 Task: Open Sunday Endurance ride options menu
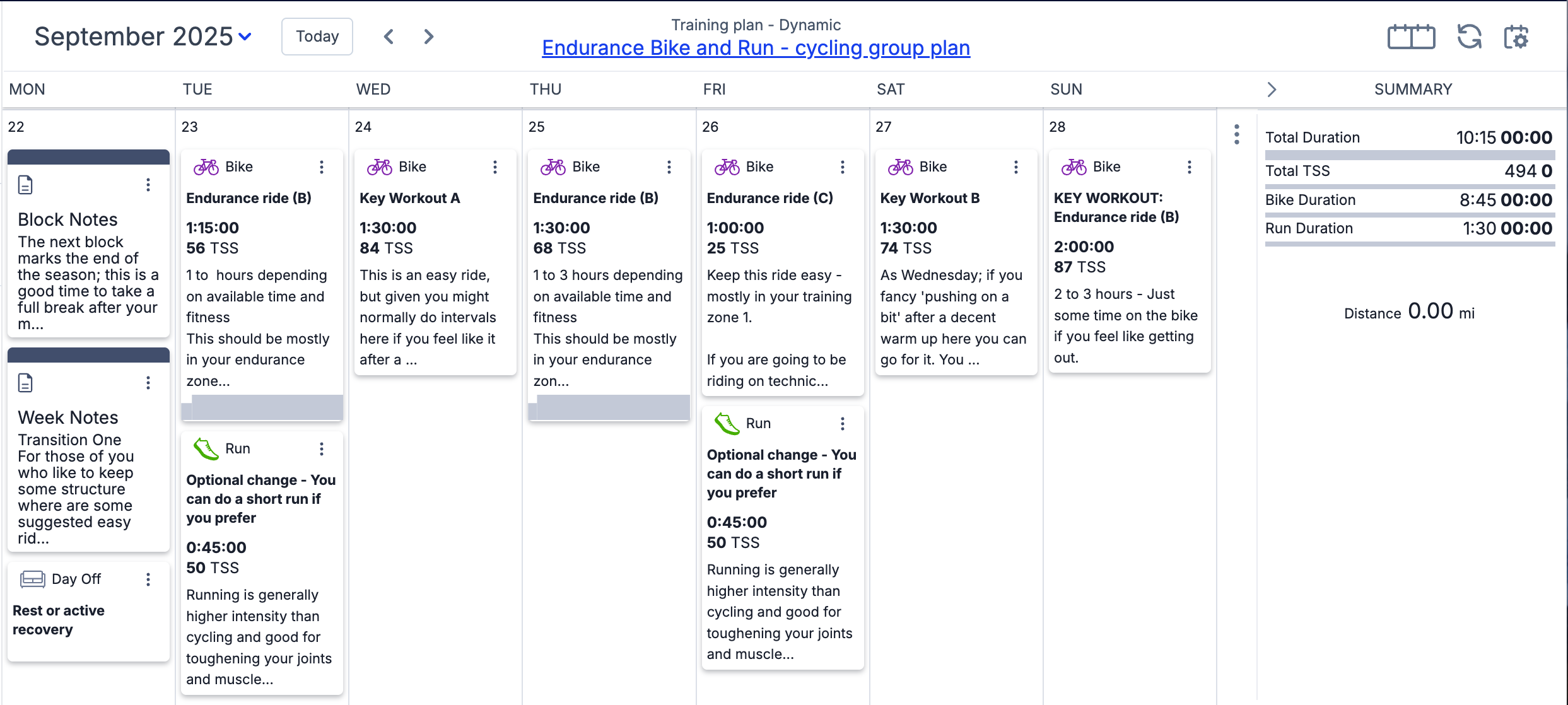(x=1189, y=166)
